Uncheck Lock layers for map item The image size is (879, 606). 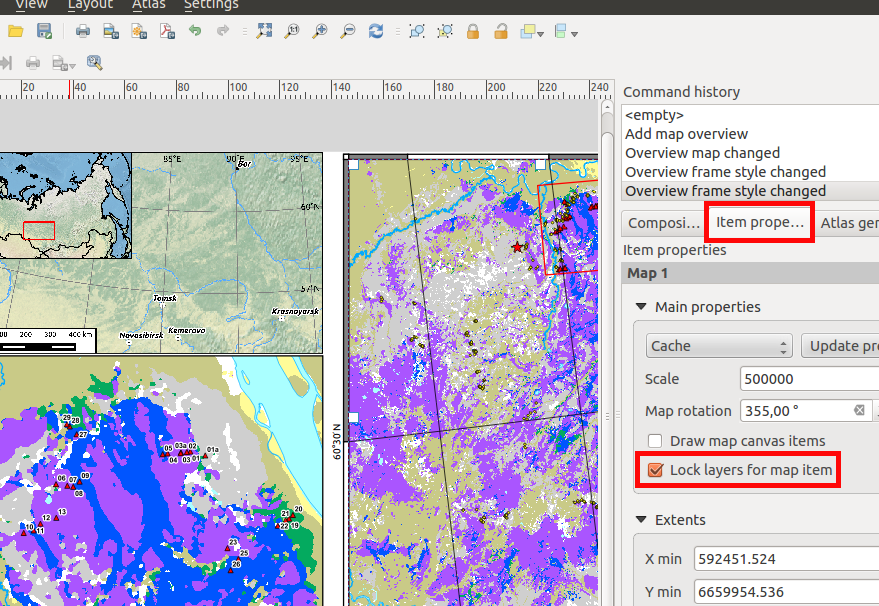tap(656, 470)
